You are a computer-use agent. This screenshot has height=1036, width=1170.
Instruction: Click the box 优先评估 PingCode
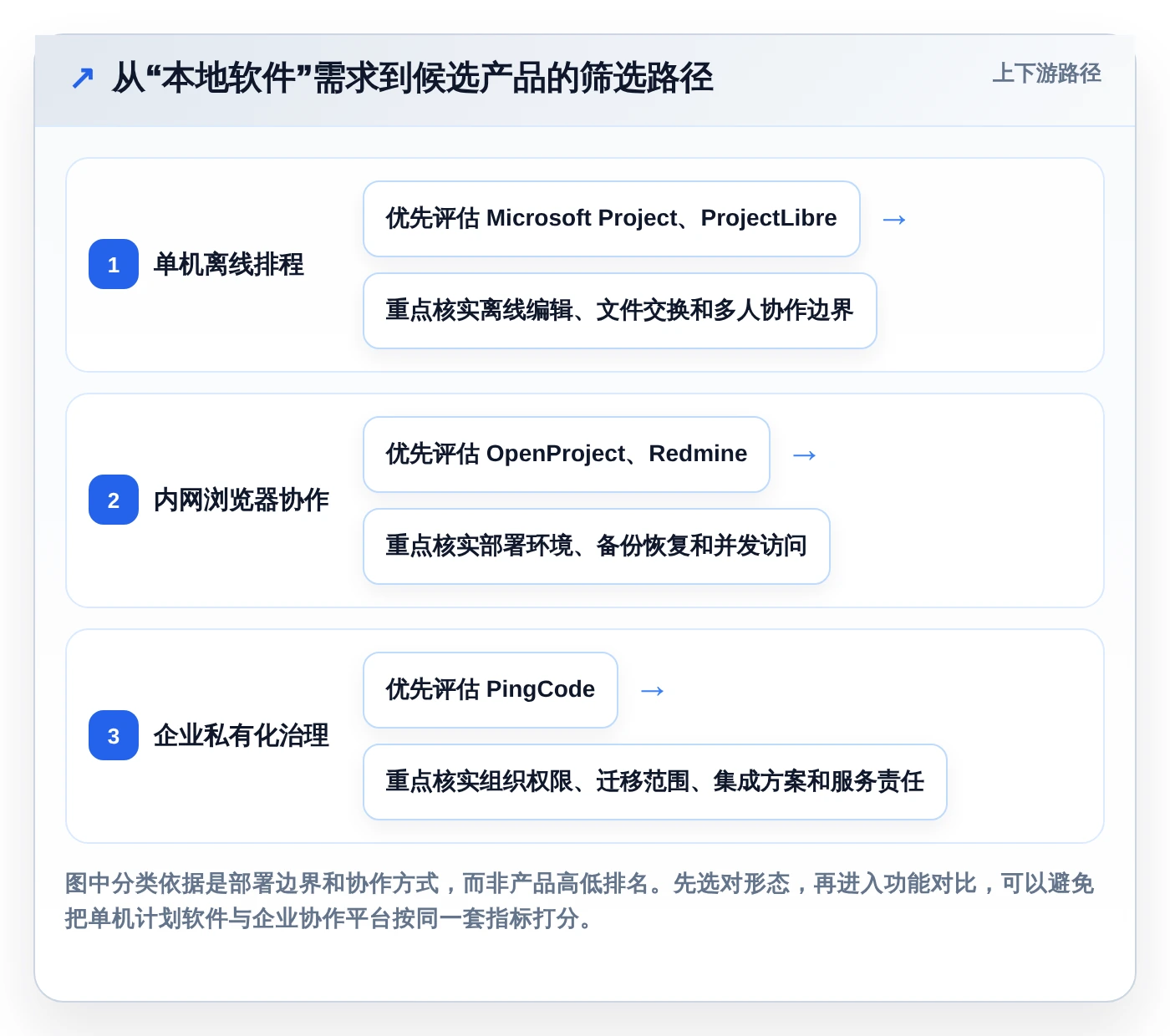[491, 690]
